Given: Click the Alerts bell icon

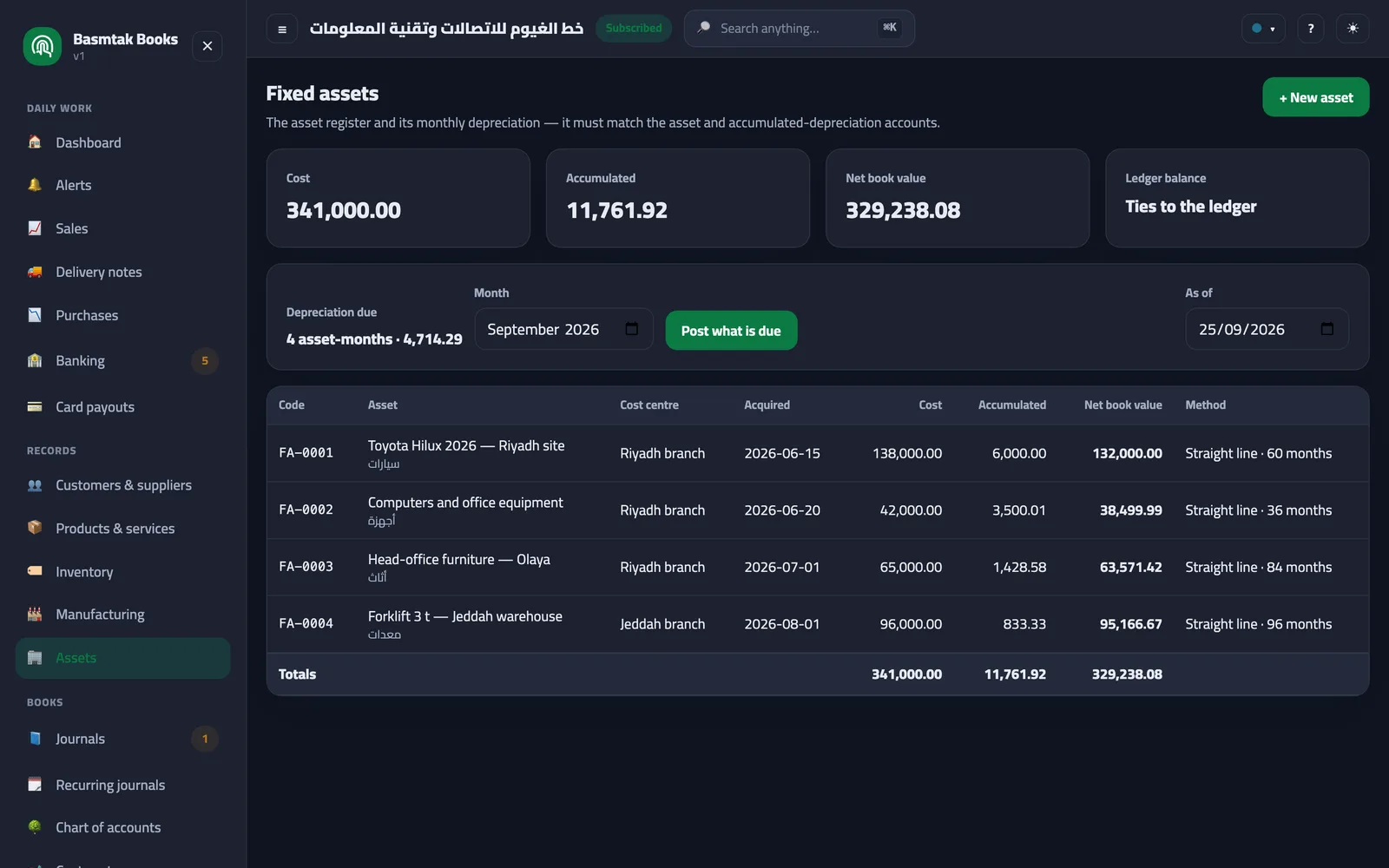Looking at the screenshot, I should pyautogui.click(x=35, y=185).
